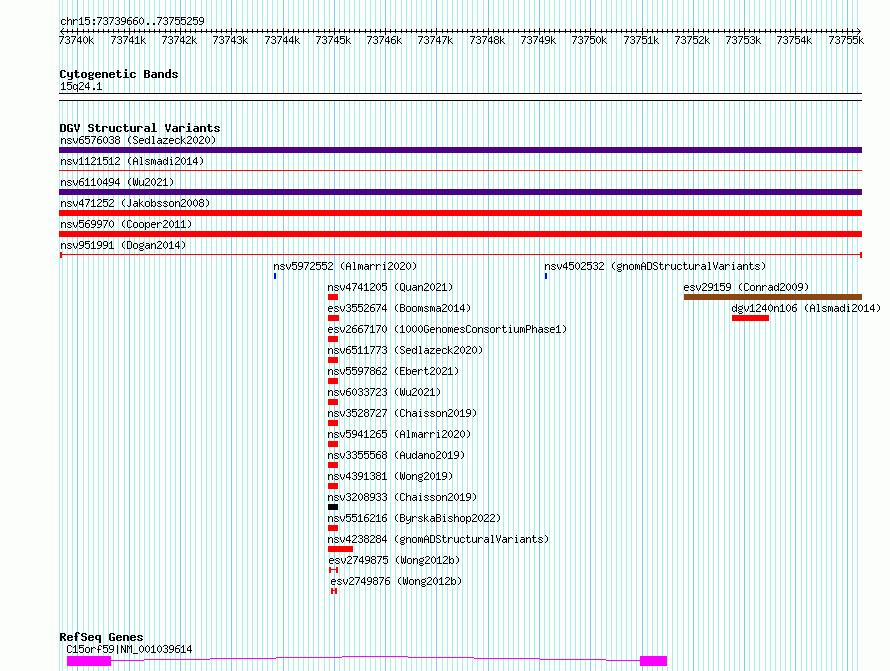Viewport: 890px width, 671px height.
Task: Click the red block under nsv4391381
Action: click(333, 486)
